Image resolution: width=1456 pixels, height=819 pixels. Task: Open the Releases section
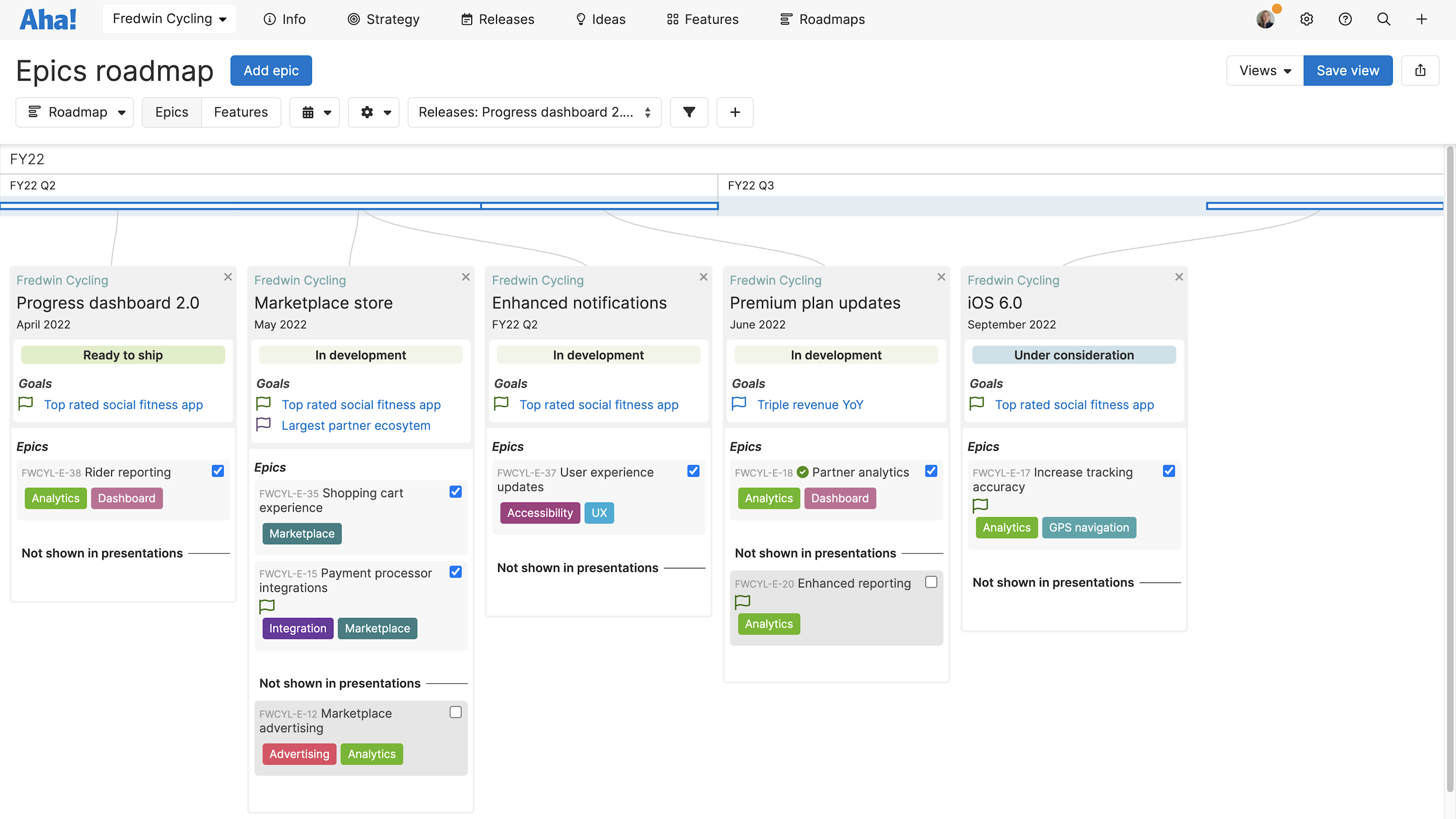coord(497,18)
